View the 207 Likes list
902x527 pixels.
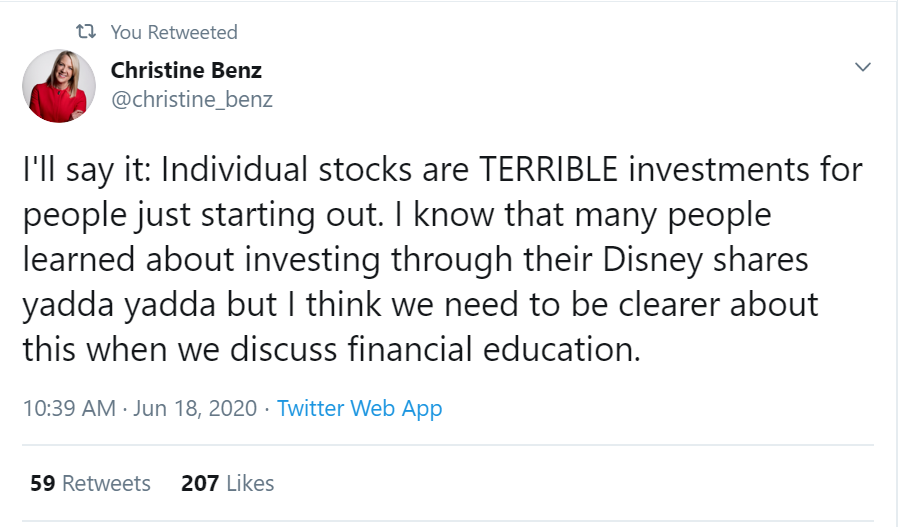point(227,483)
